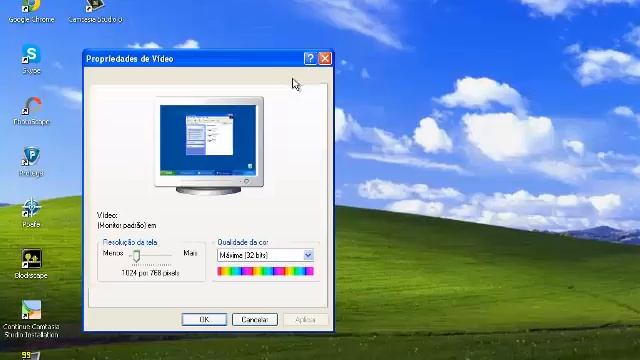The height and width of the screenshot is (360, 640).
Task: Click the greyed-out Aplicar button
Action: [305, 320]
